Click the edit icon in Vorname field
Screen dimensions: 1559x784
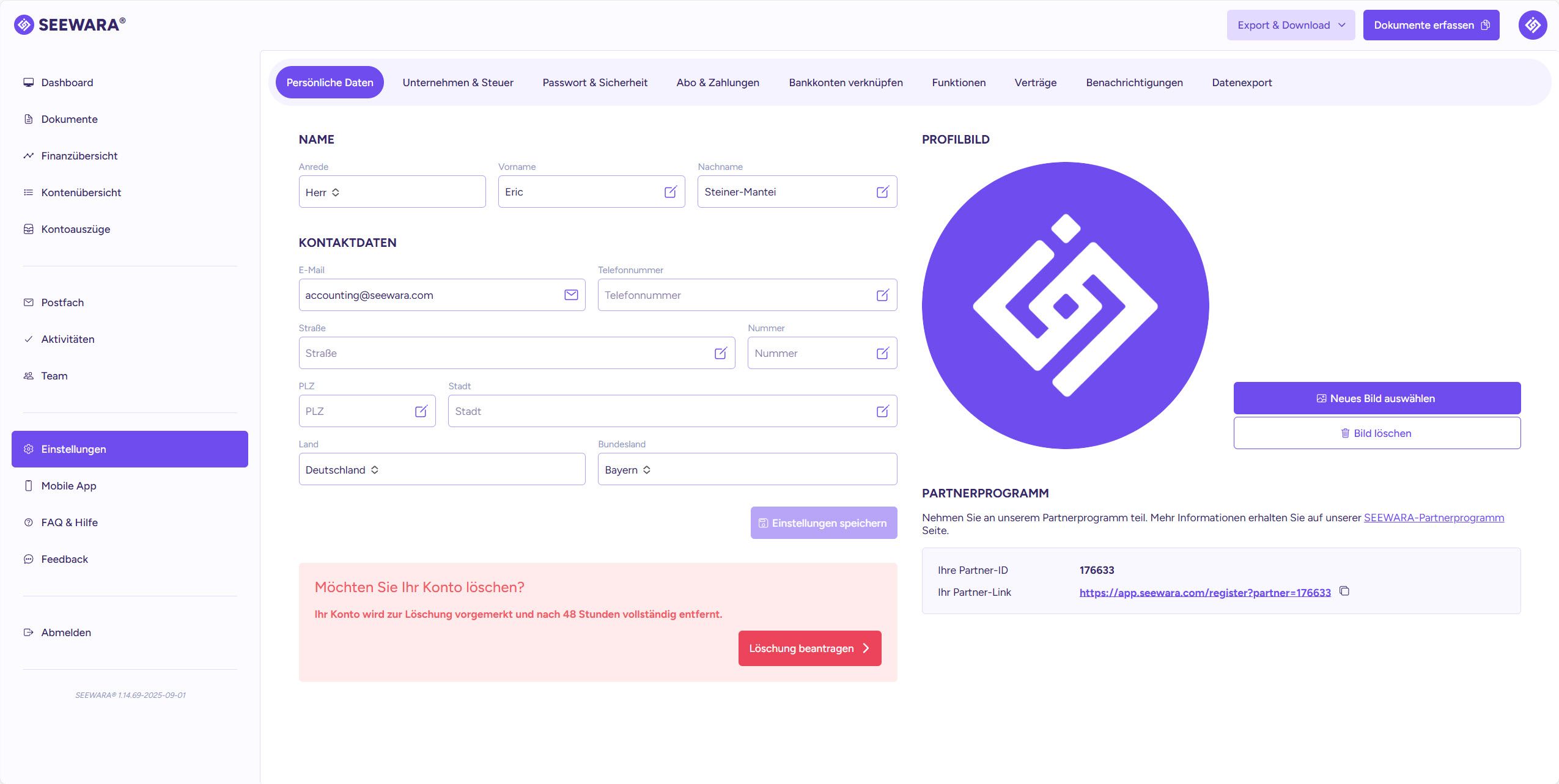670,192
